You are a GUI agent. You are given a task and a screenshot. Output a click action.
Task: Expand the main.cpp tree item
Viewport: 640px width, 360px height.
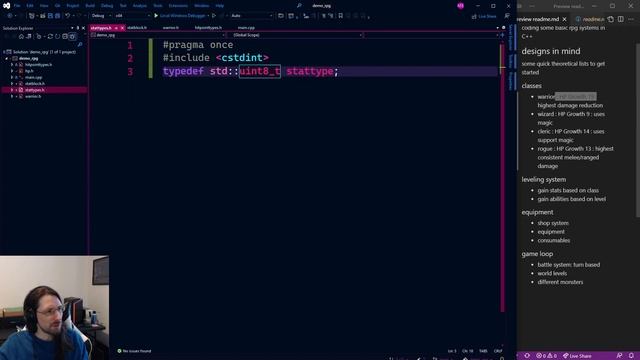click(12, 77)
